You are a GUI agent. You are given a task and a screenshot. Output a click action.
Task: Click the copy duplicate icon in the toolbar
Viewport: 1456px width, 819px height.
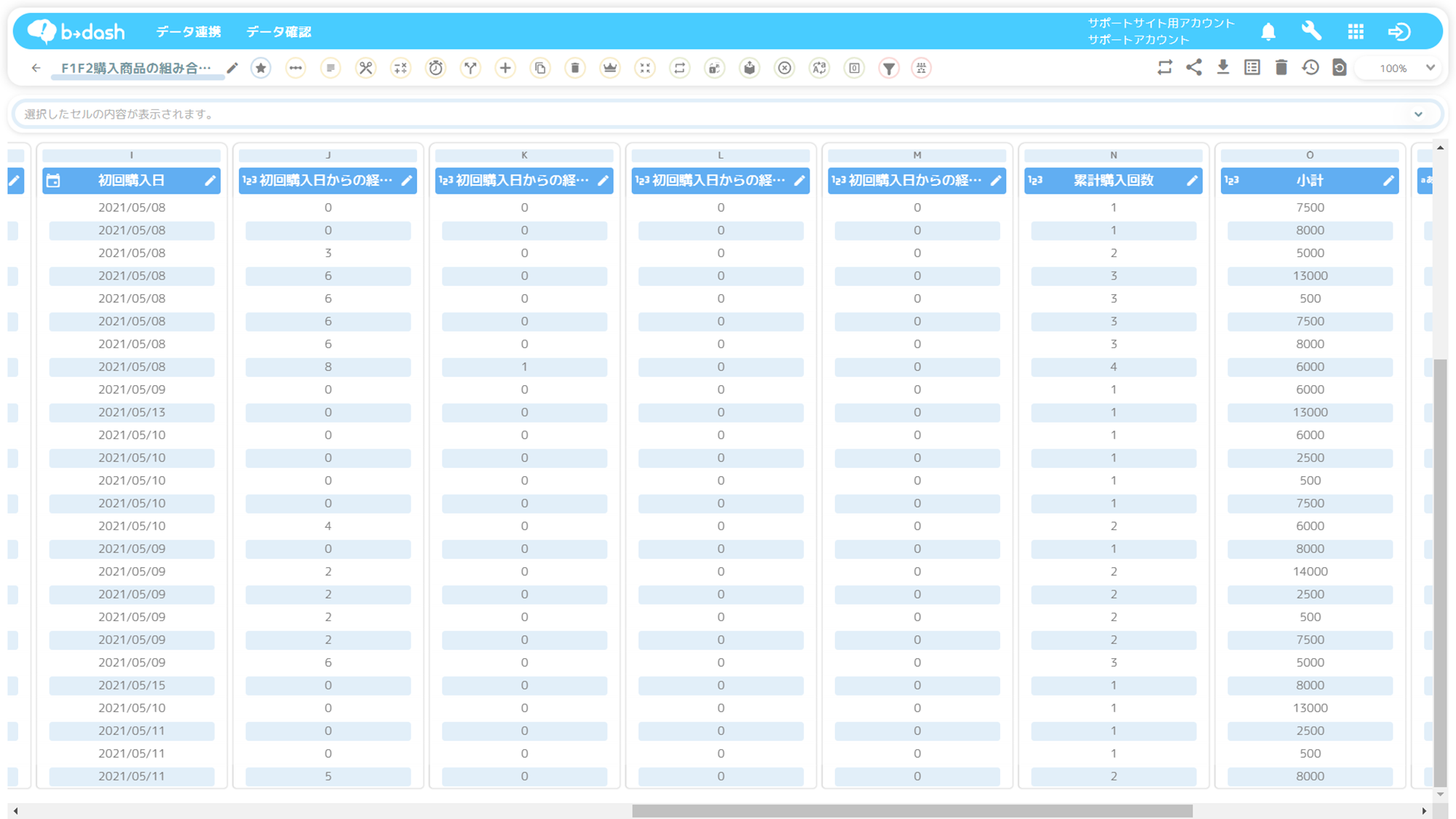click(540, 68)
